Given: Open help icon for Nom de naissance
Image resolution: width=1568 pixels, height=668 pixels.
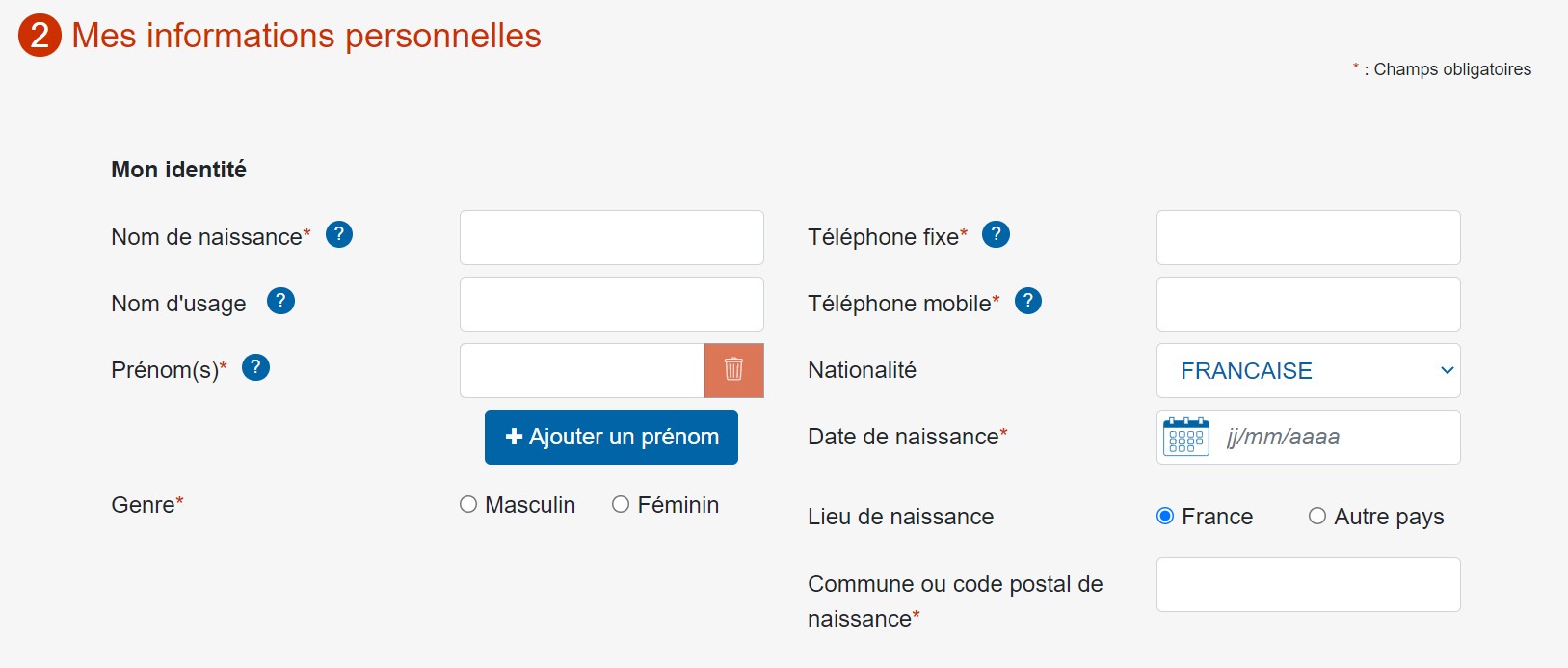Looking at the screenshot, I should [x=339, y=234].
